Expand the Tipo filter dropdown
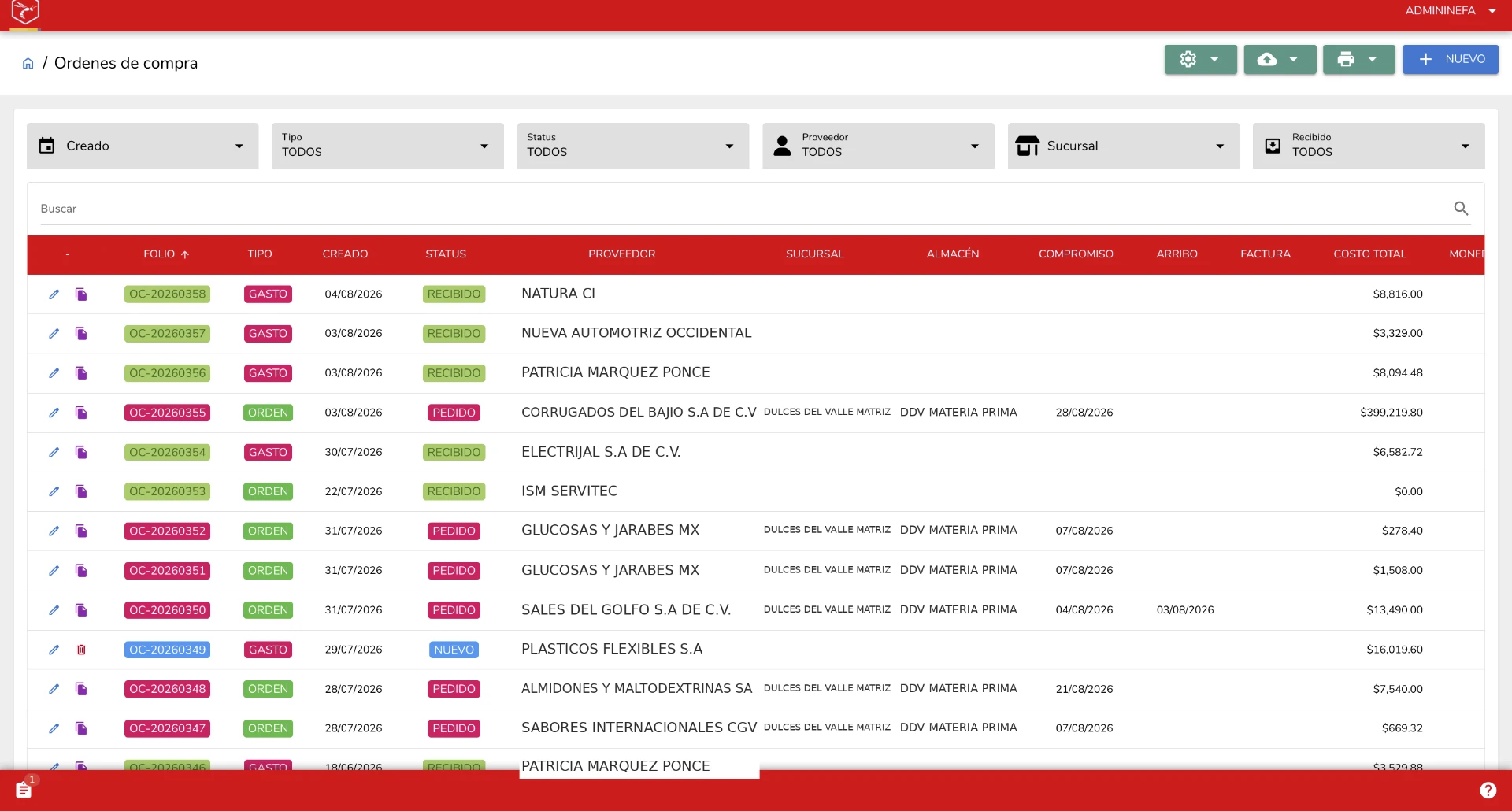 point(387,146)
